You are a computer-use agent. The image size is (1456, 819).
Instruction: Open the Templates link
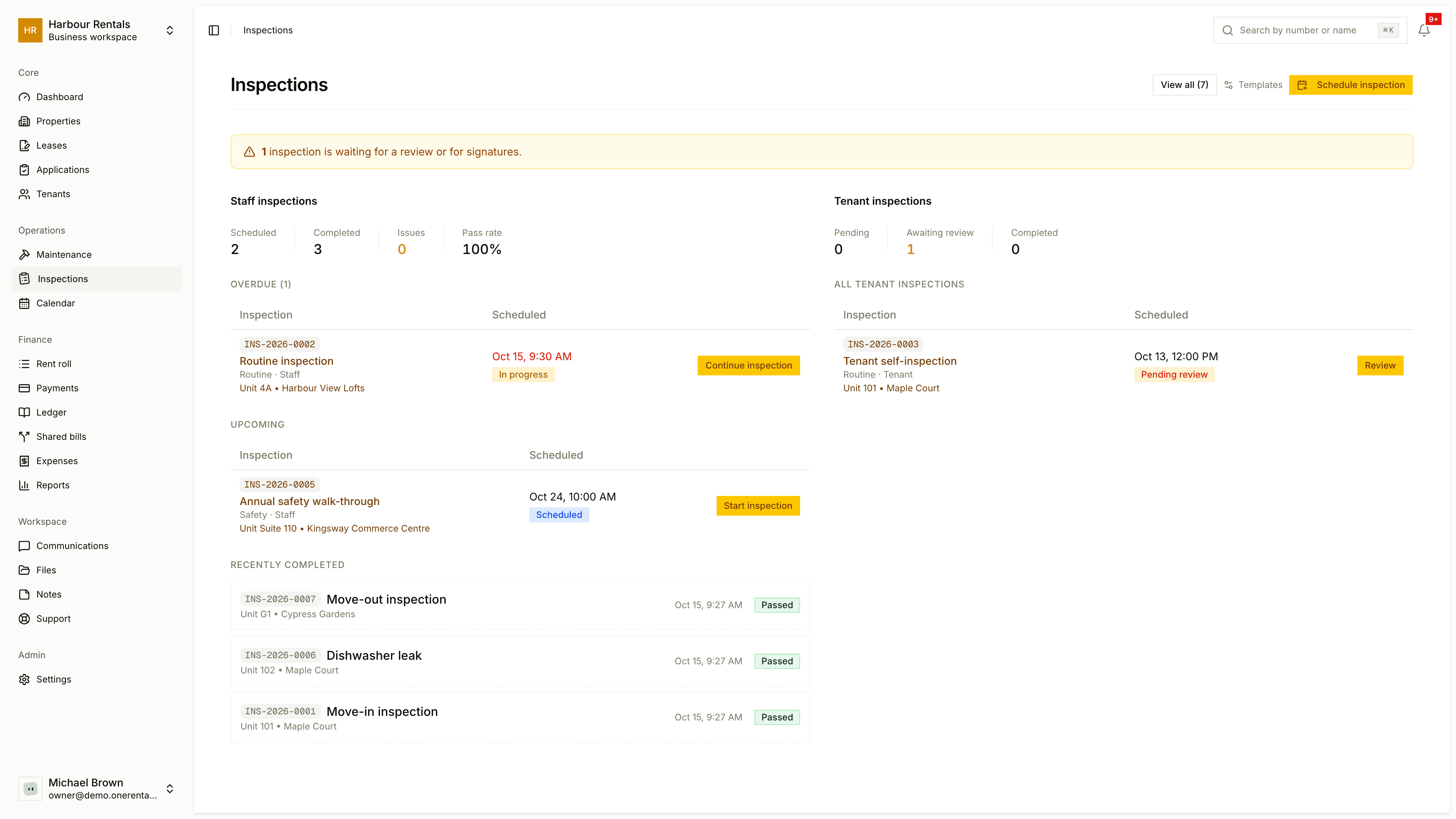pos(1253,85)
